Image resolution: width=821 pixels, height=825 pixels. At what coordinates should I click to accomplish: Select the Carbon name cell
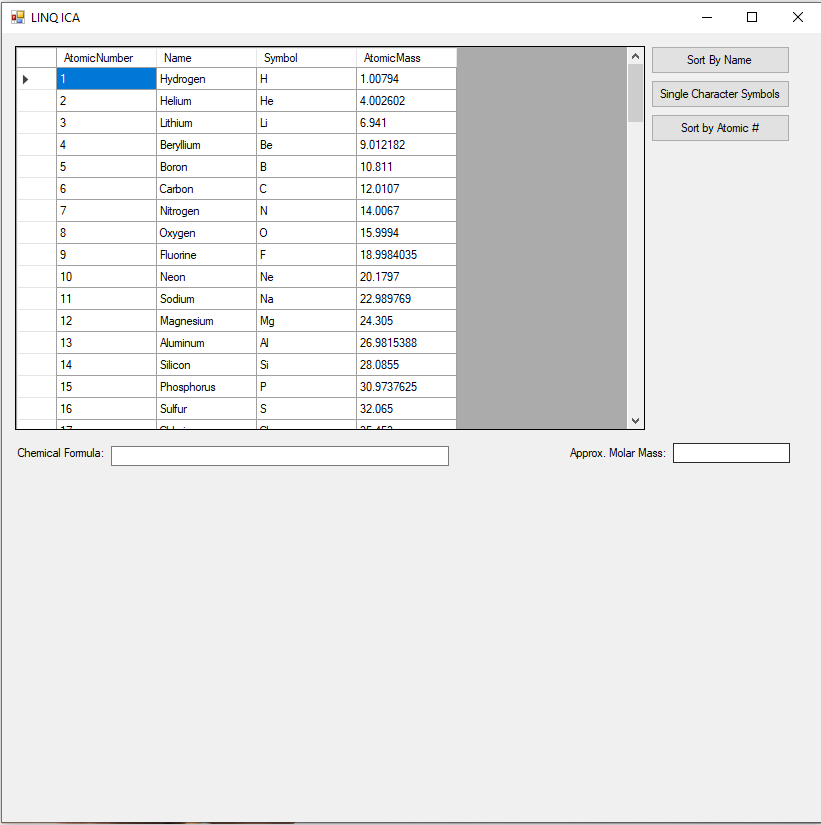click(206, 189)
